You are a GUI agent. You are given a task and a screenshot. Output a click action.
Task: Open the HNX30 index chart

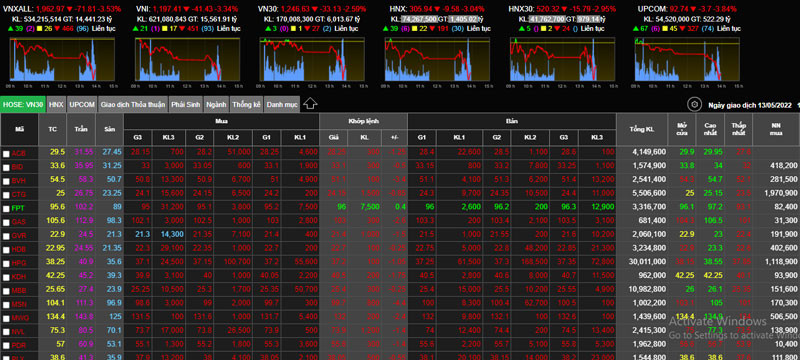[563, 60]
